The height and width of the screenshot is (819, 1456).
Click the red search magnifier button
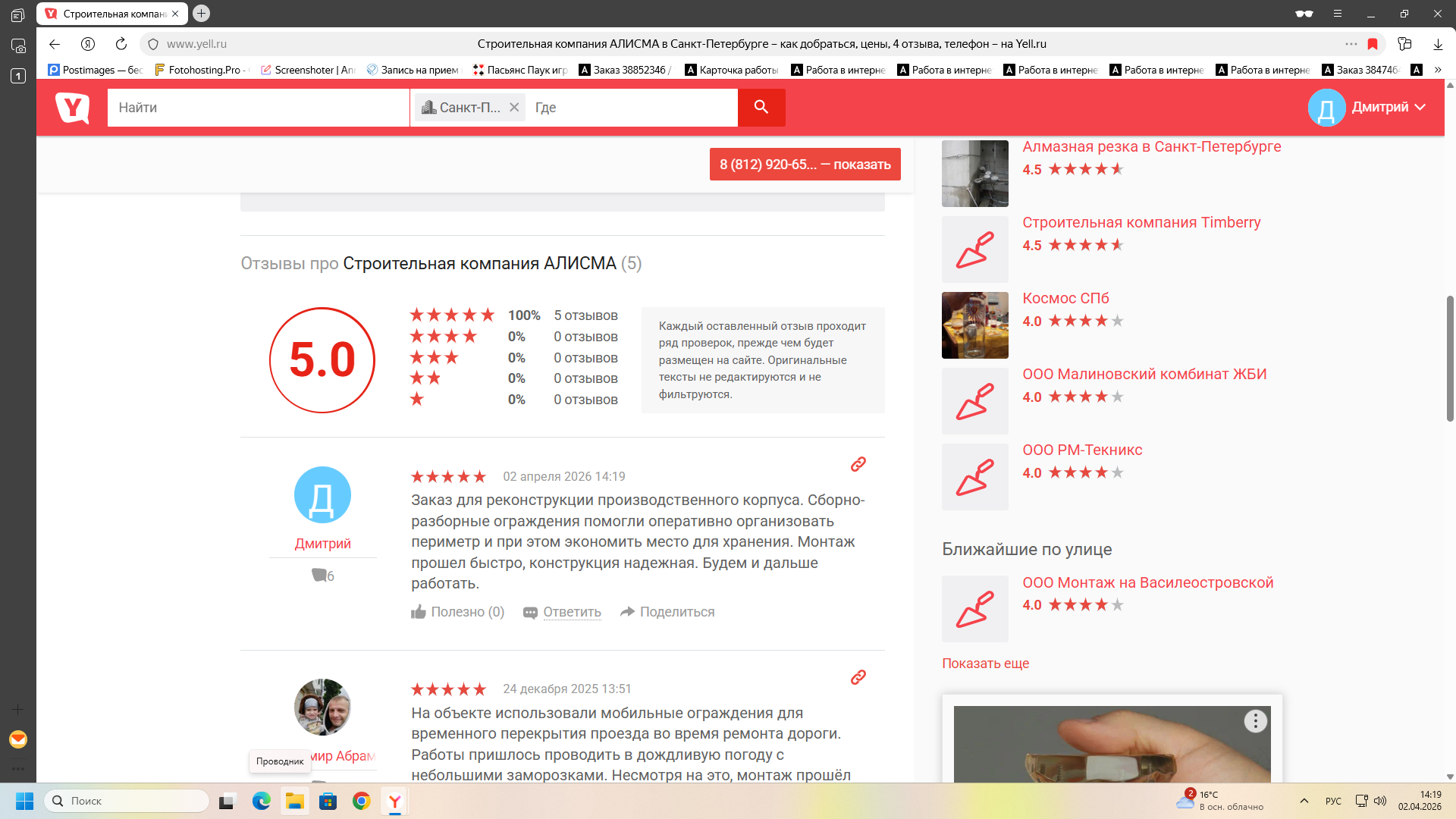pos(761,107)
